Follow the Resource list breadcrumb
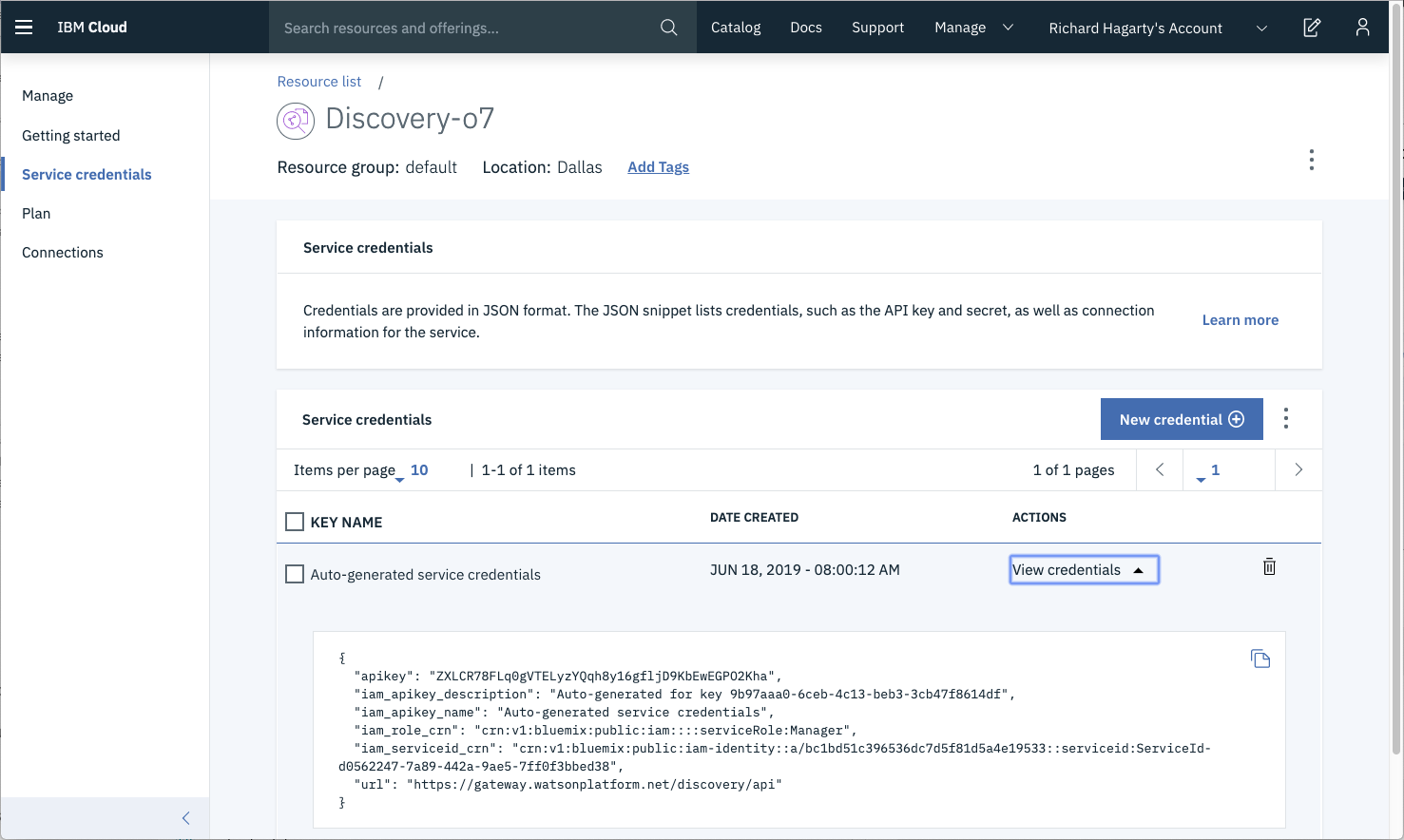 point(319,82)
